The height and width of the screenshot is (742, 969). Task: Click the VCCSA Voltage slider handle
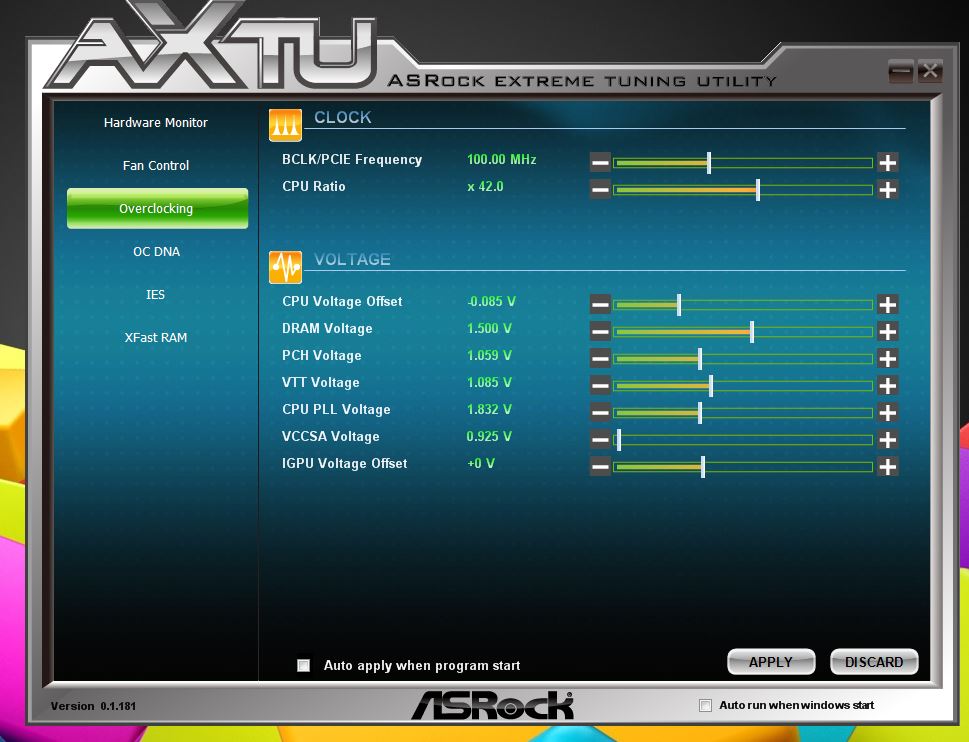point(619,439)
